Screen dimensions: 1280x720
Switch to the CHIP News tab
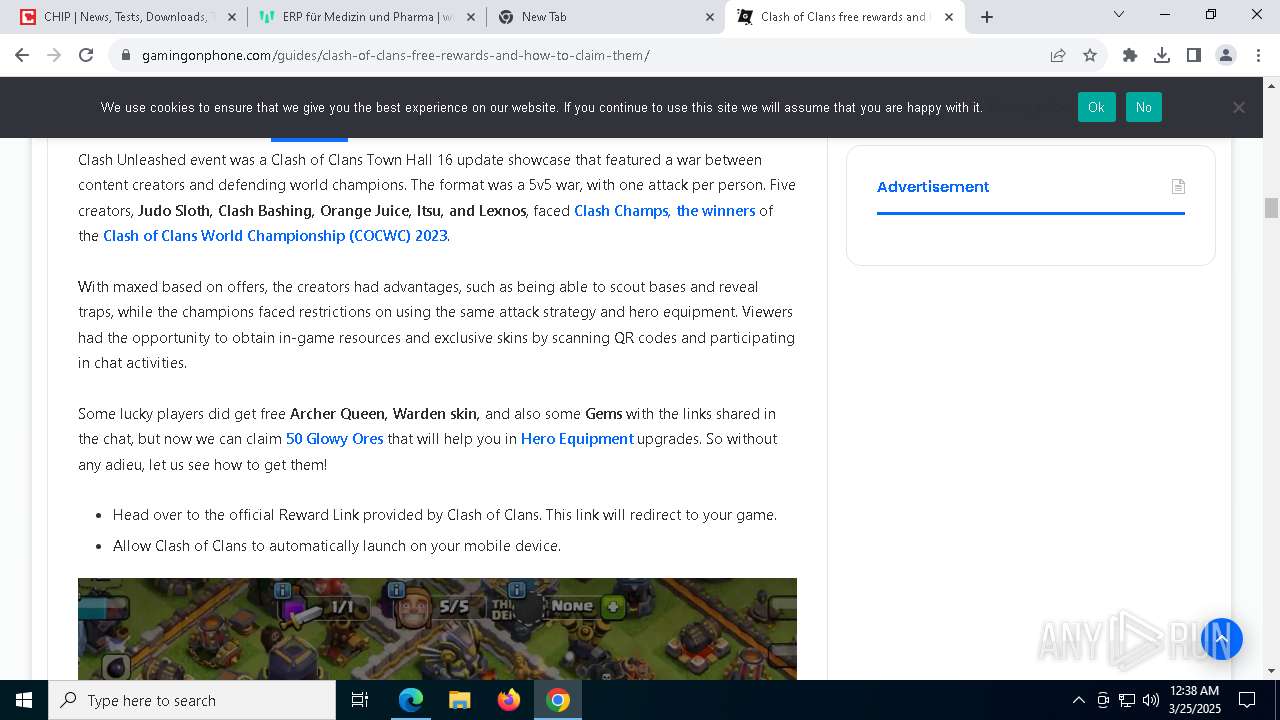click(x=128, y=16)
